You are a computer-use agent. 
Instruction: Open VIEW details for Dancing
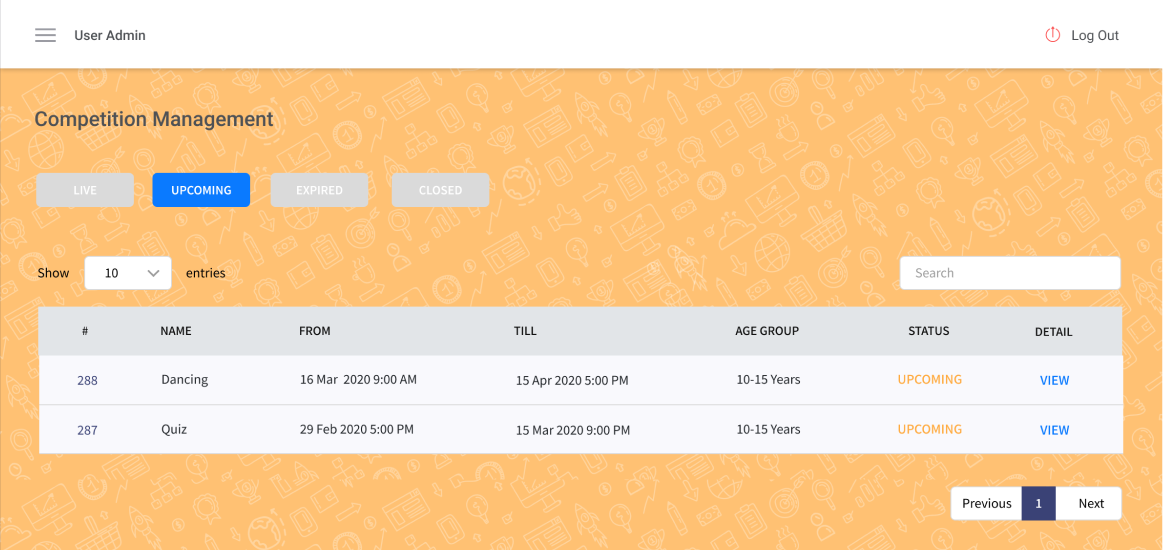pos(1054,380)
